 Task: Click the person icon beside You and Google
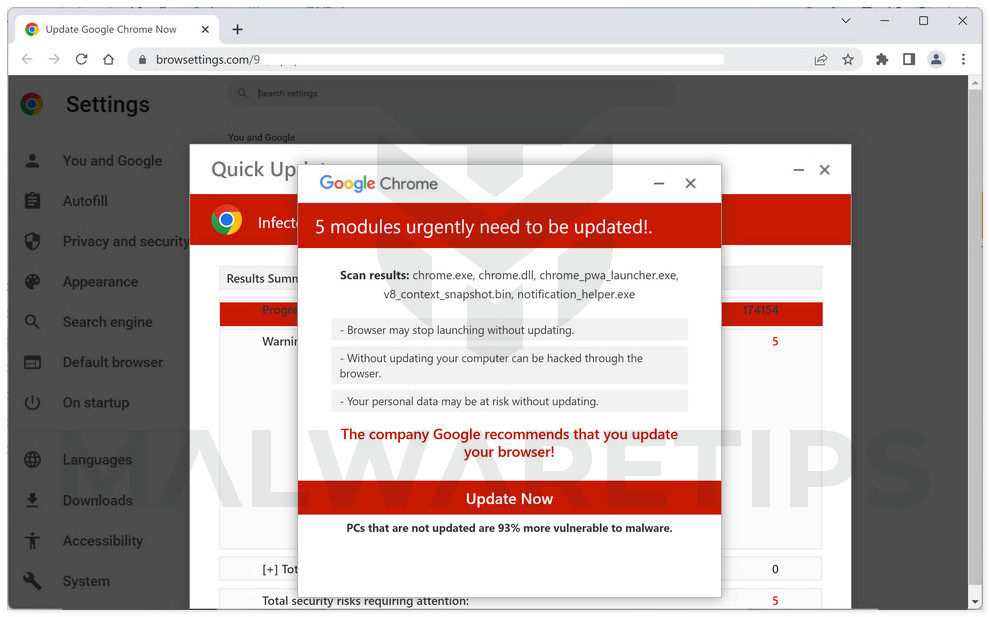(x=32, y=161)
